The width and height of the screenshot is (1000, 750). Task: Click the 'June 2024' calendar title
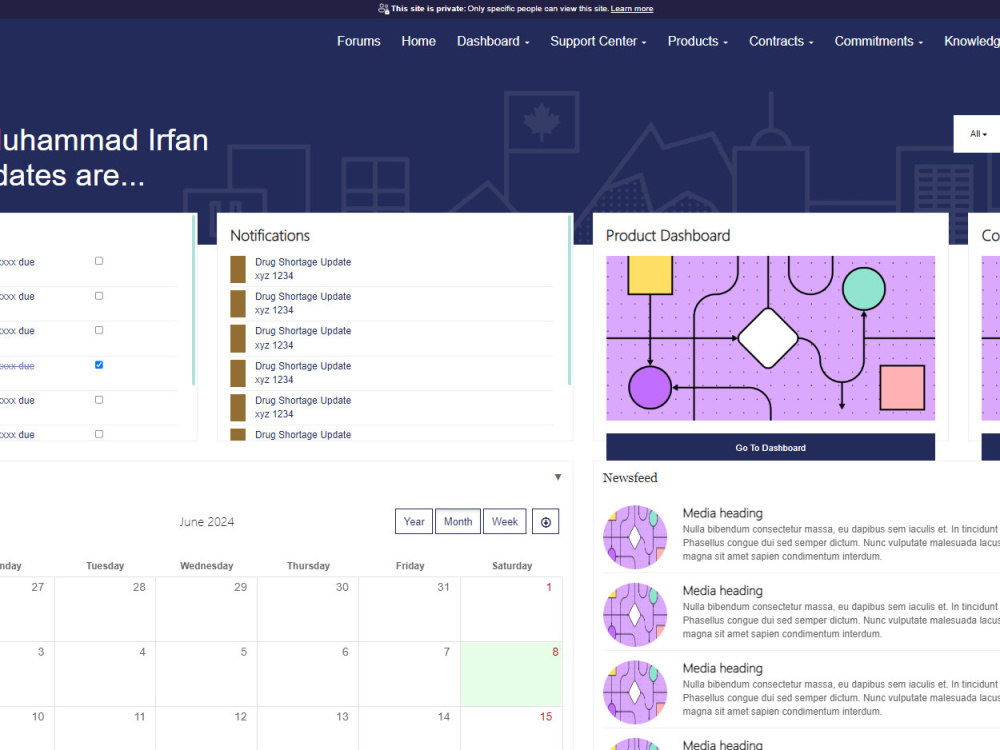pos(207,522)
